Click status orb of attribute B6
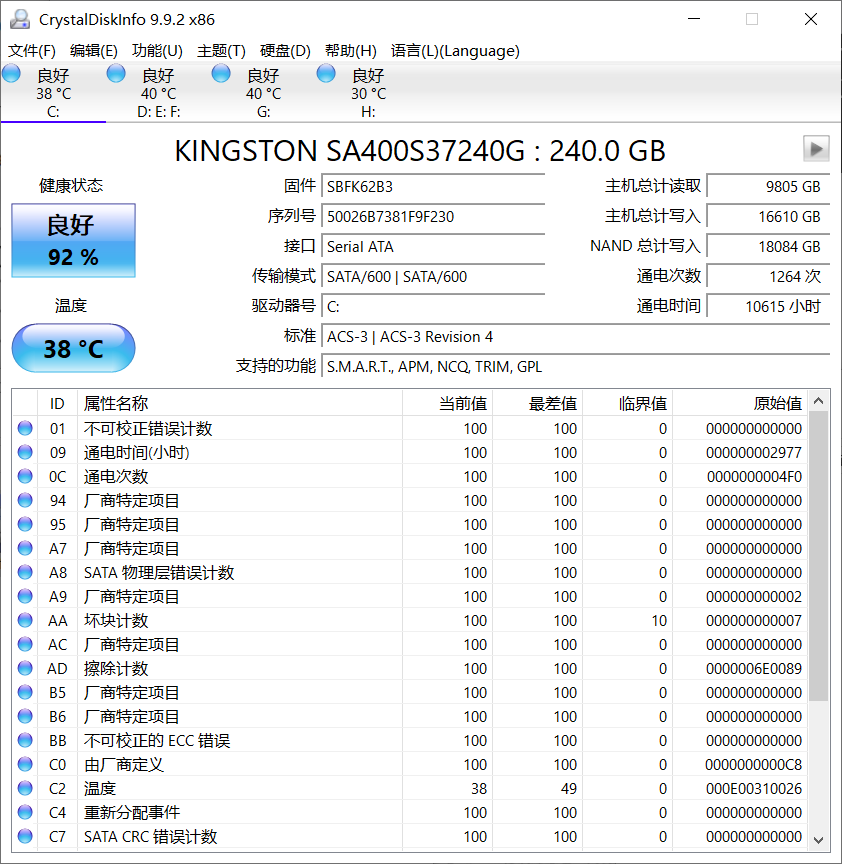Image resolution: width=842 pixels, height=864 pixels. [x=25, y=716]
